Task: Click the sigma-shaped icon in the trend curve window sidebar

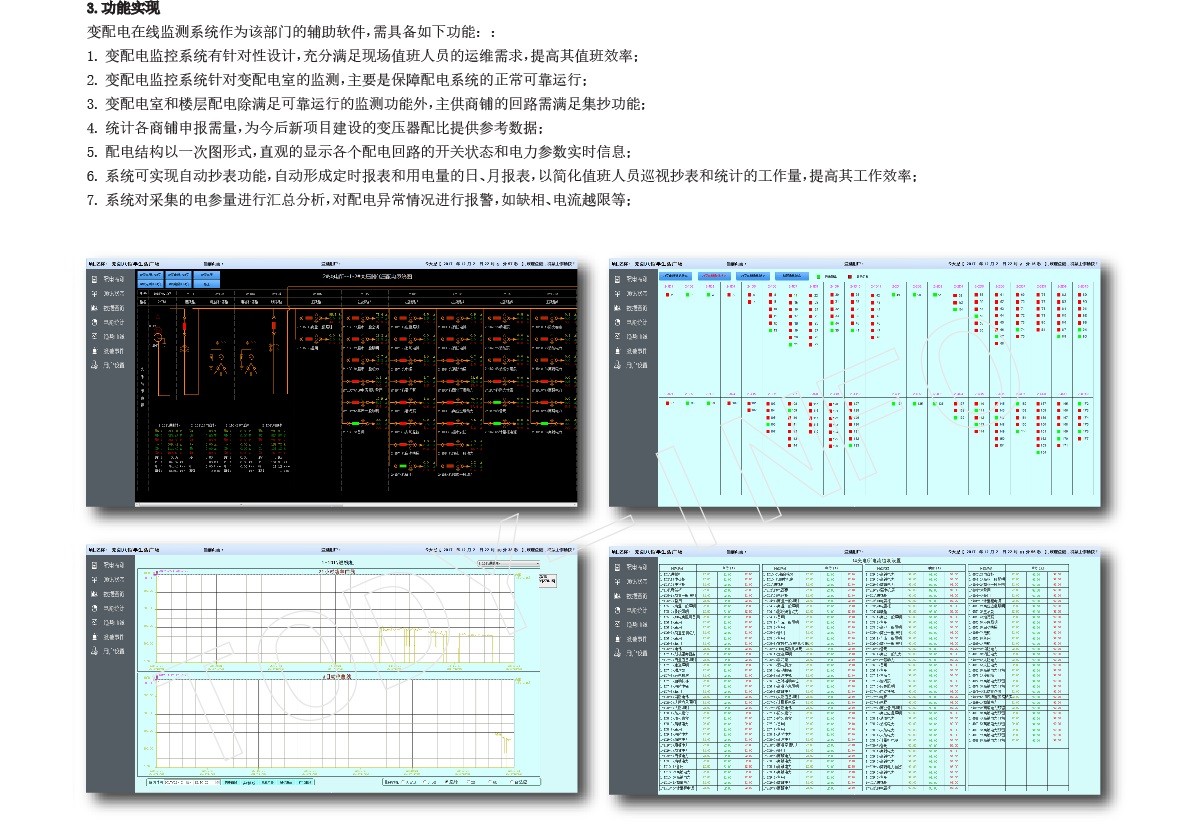Action: 94,622
